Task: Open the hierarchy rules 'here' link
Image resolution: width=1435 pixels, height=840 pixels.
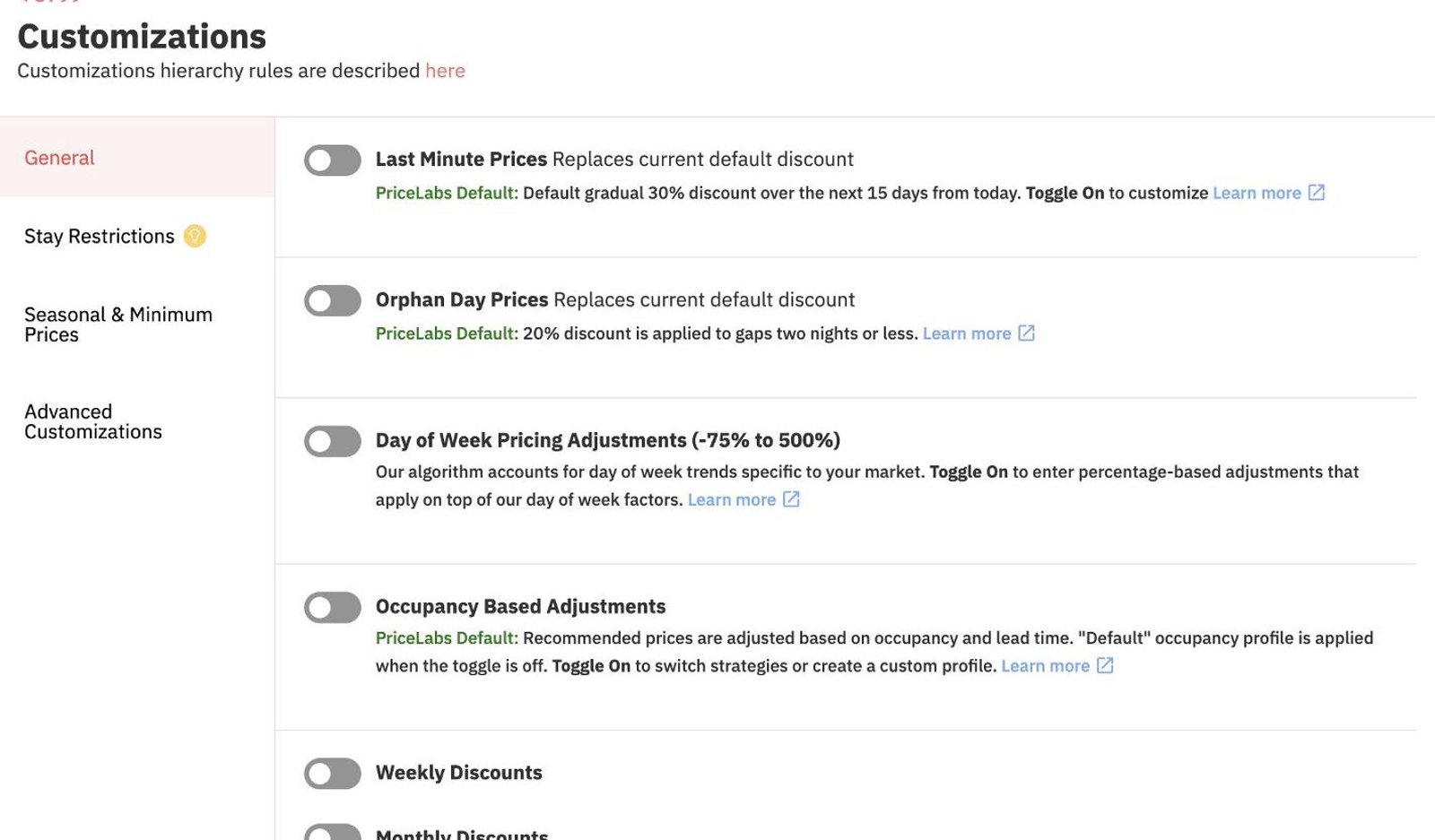Action: [x=445, y=71]
